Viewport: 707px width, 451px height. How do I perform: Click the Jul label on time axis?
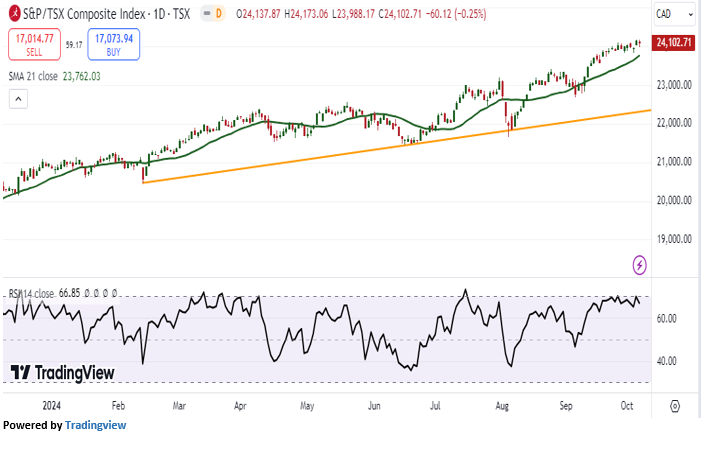tap(436, 407)
